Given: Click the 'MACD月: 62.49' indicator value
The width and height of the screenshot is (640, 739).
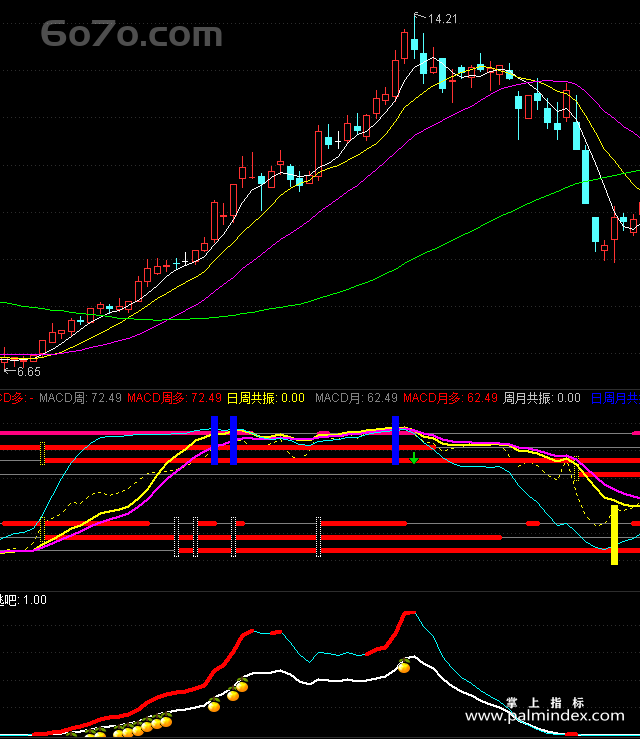Looking at the screenshot, I should coord(356,398).
